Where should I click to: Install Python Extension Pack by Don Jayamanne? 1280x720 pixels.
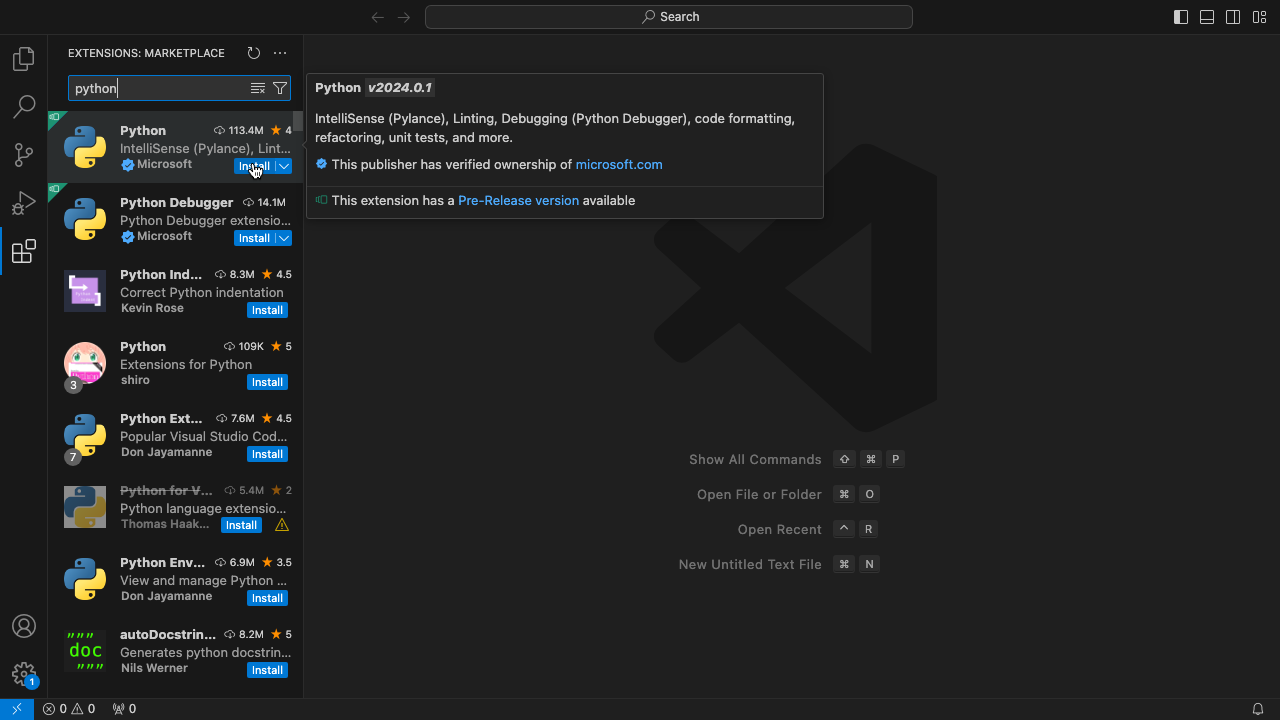(267, 454)
